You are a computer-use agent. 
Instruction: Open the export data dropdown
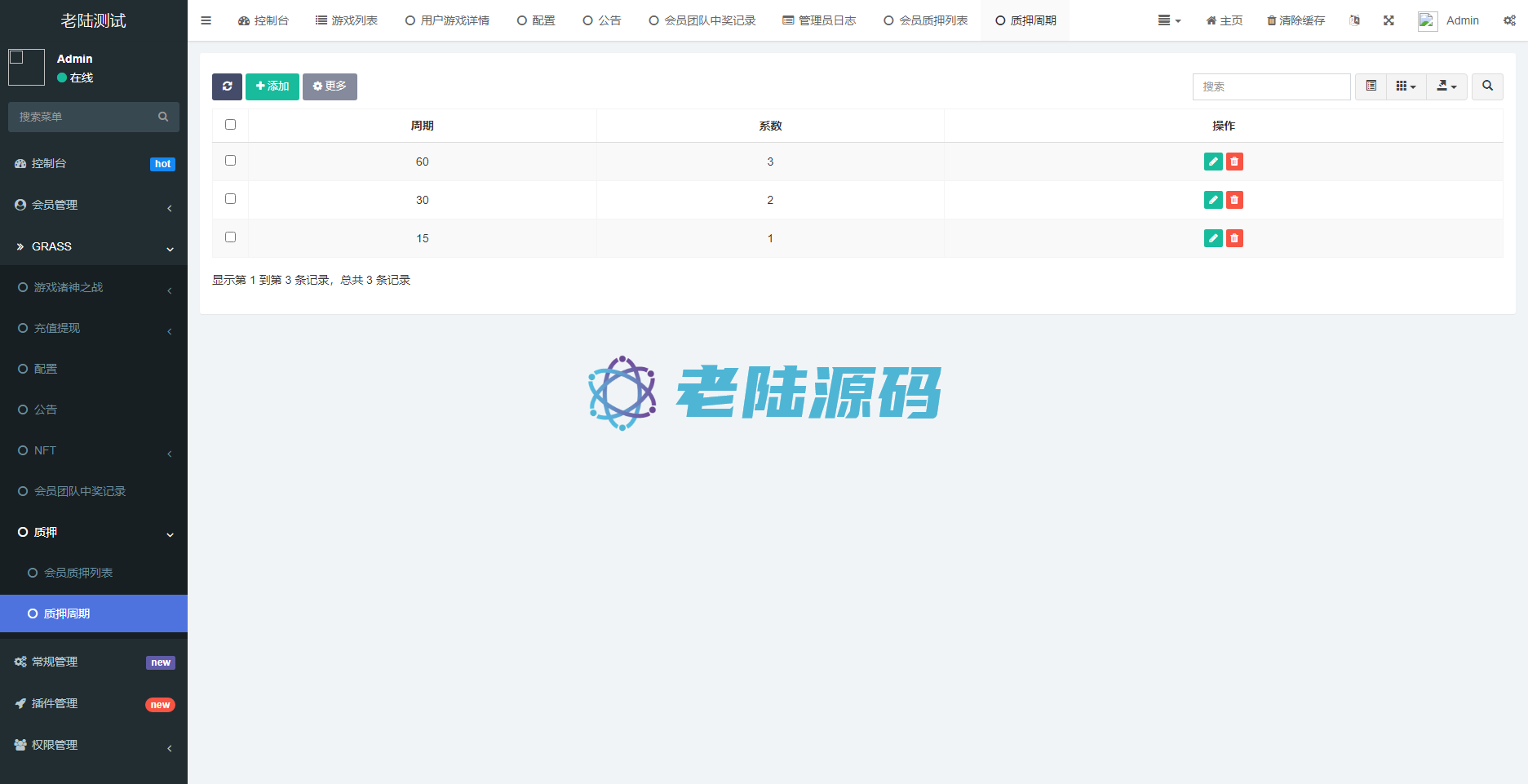pos(1446,86)
